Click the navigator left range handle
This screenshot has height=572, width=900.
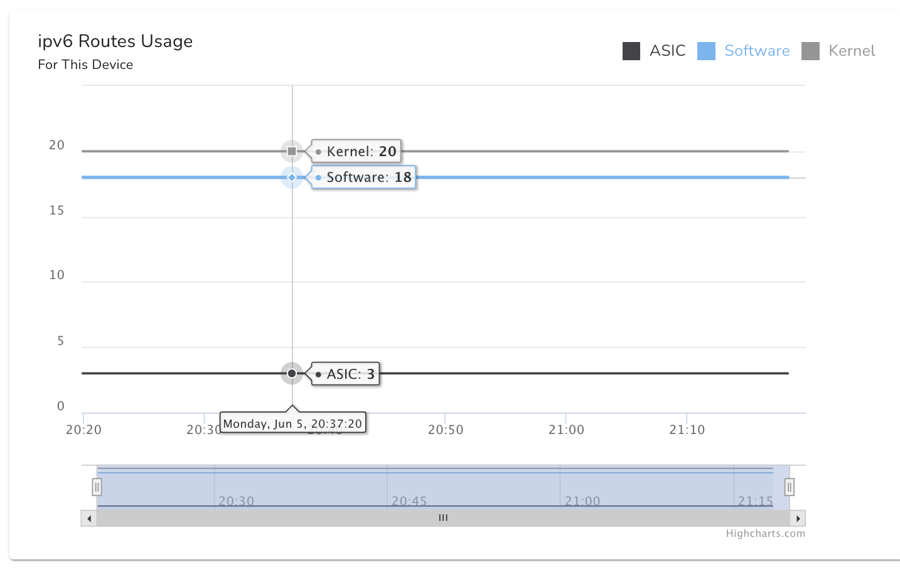tap(97, 487)
